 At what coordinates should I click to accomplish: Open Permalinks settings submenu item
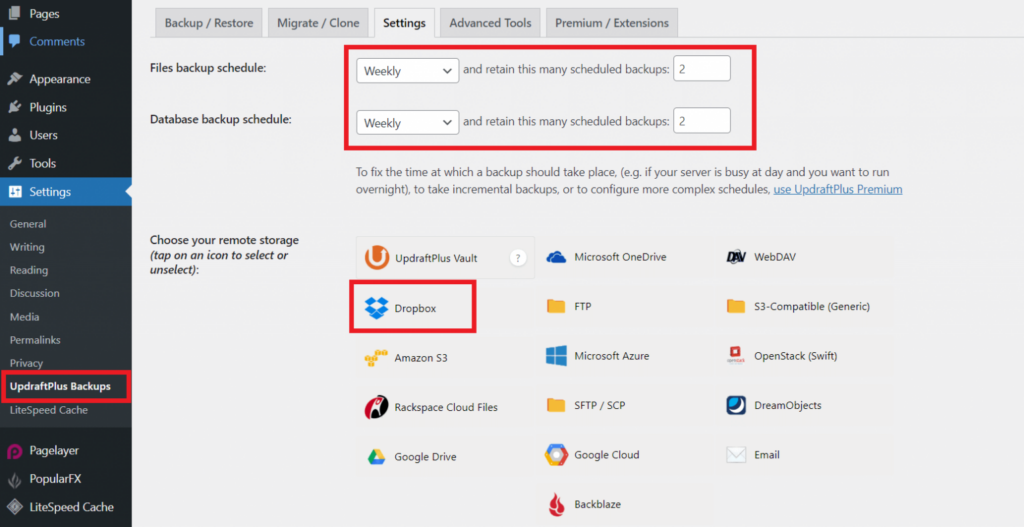tap(35, 340)
